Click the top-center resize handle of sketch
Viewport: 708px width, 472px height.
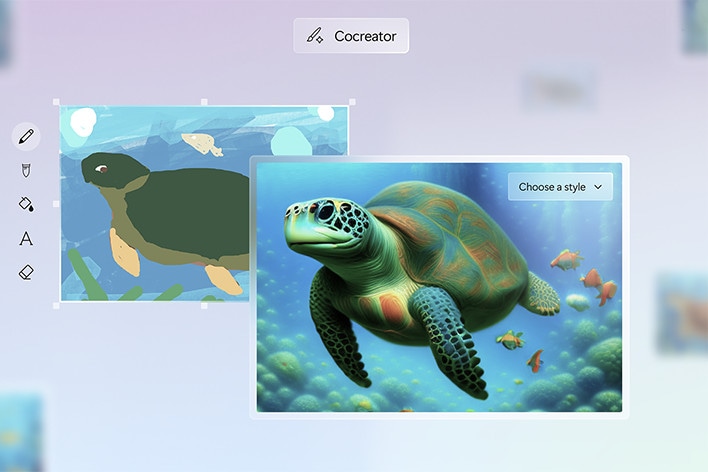point(205,102)
